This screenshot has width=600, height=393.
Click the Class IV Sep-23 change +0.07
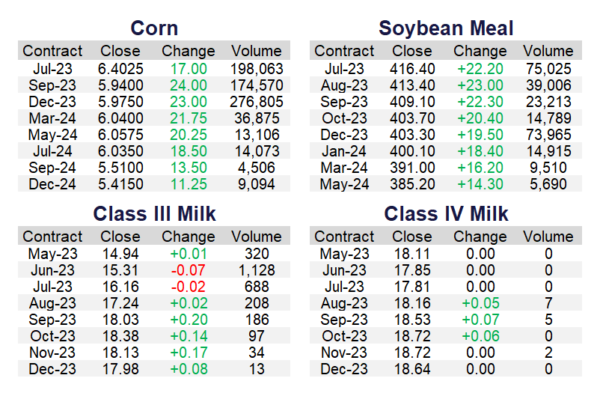[480, 320]
